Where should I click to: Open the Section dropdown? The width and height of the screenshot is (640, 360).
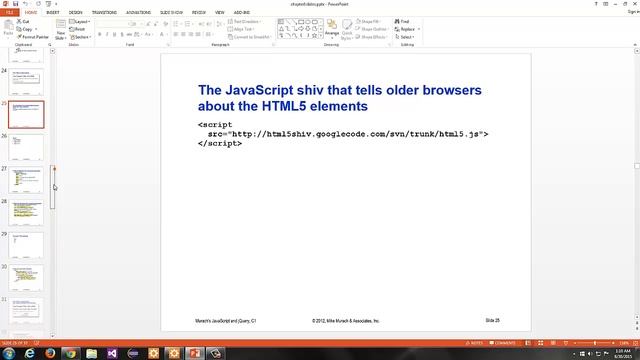coord(80,37)
